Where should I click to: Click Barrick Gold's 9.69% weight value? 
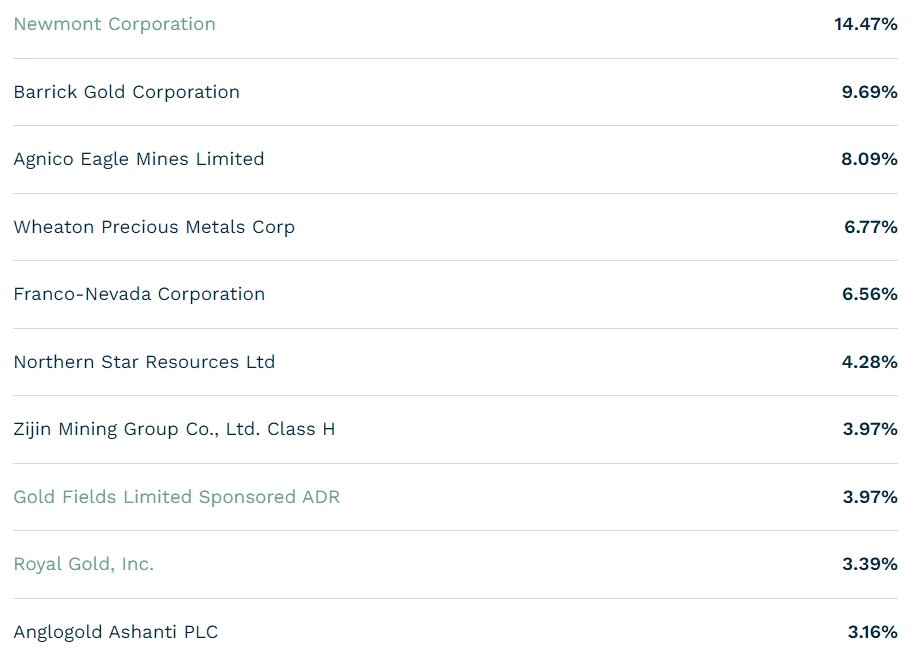(x=869, y=92)
